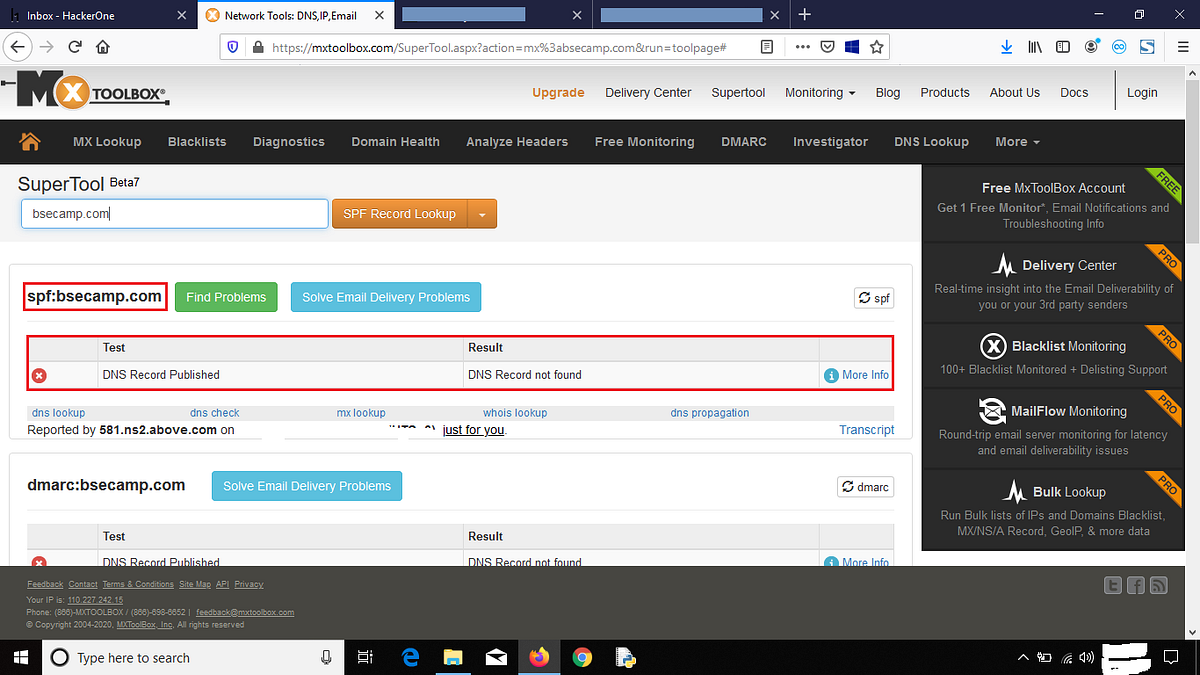Open MxToolbox Twitter icon in footer
Image resolution: width=1200 pixels, height=675 pixels.
pyautogui.click(x=1112, y=586)
